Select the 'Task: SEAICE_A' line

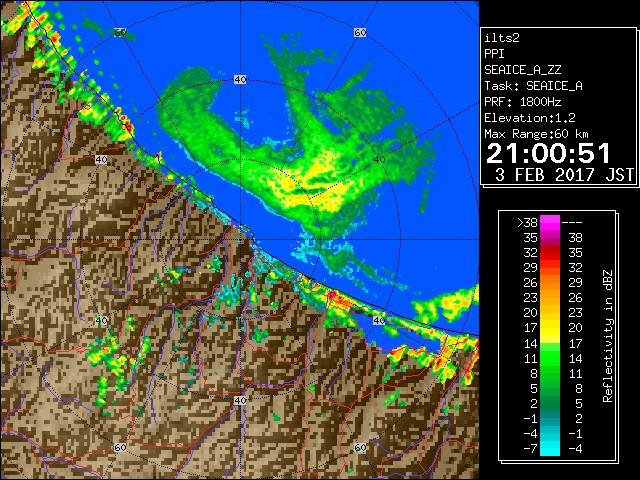[x=533, y=86]
